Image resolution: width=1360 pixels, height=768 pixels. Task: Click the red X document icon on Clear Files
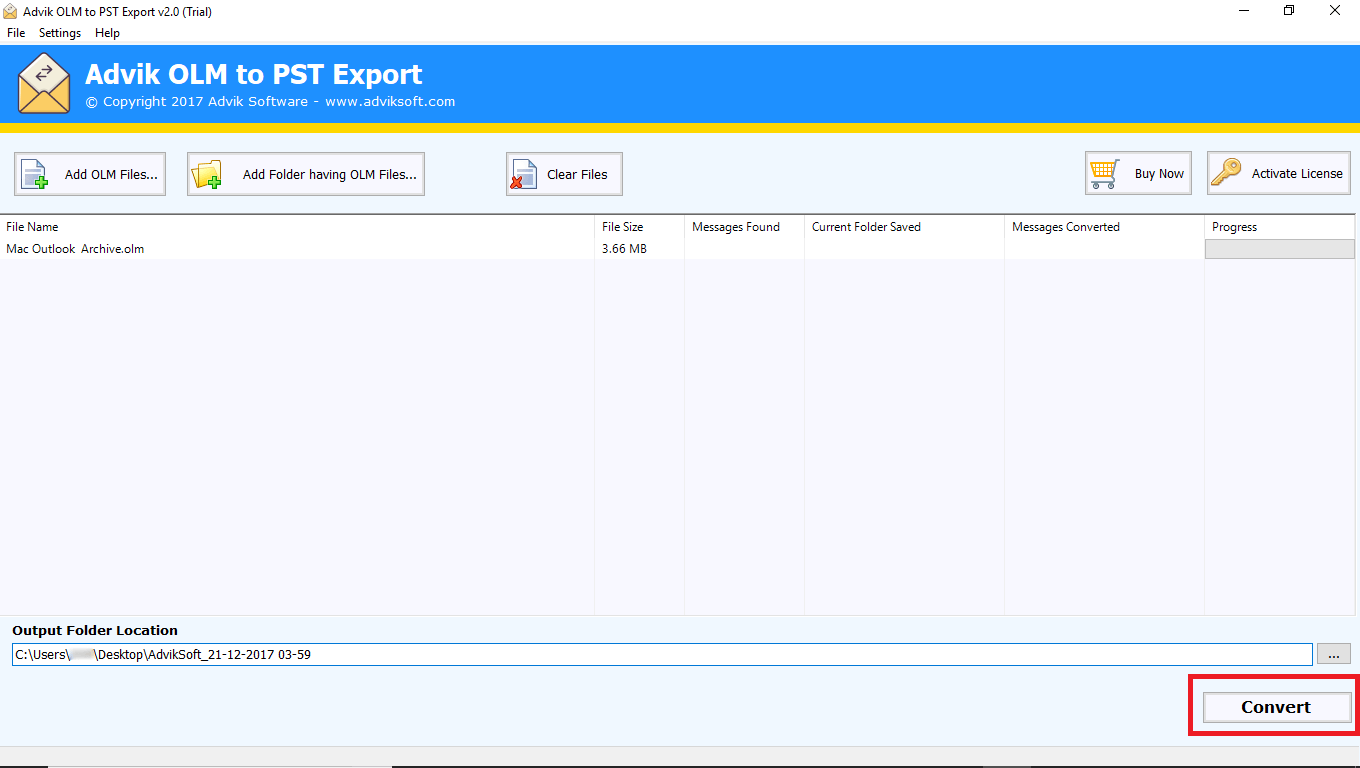524,174
